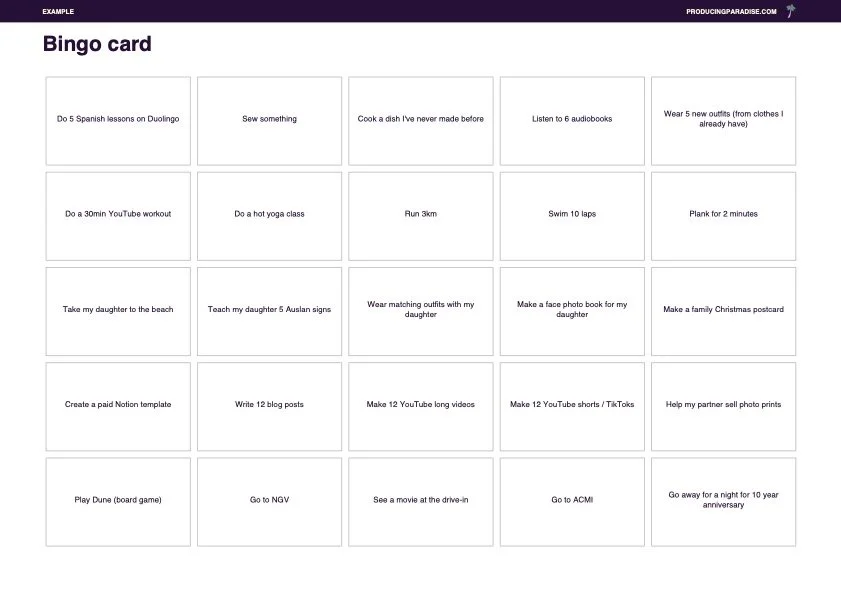Select the 'Sew something' bingo cell
Viewport: 841px width, 595px height.
tap(269, 121)
